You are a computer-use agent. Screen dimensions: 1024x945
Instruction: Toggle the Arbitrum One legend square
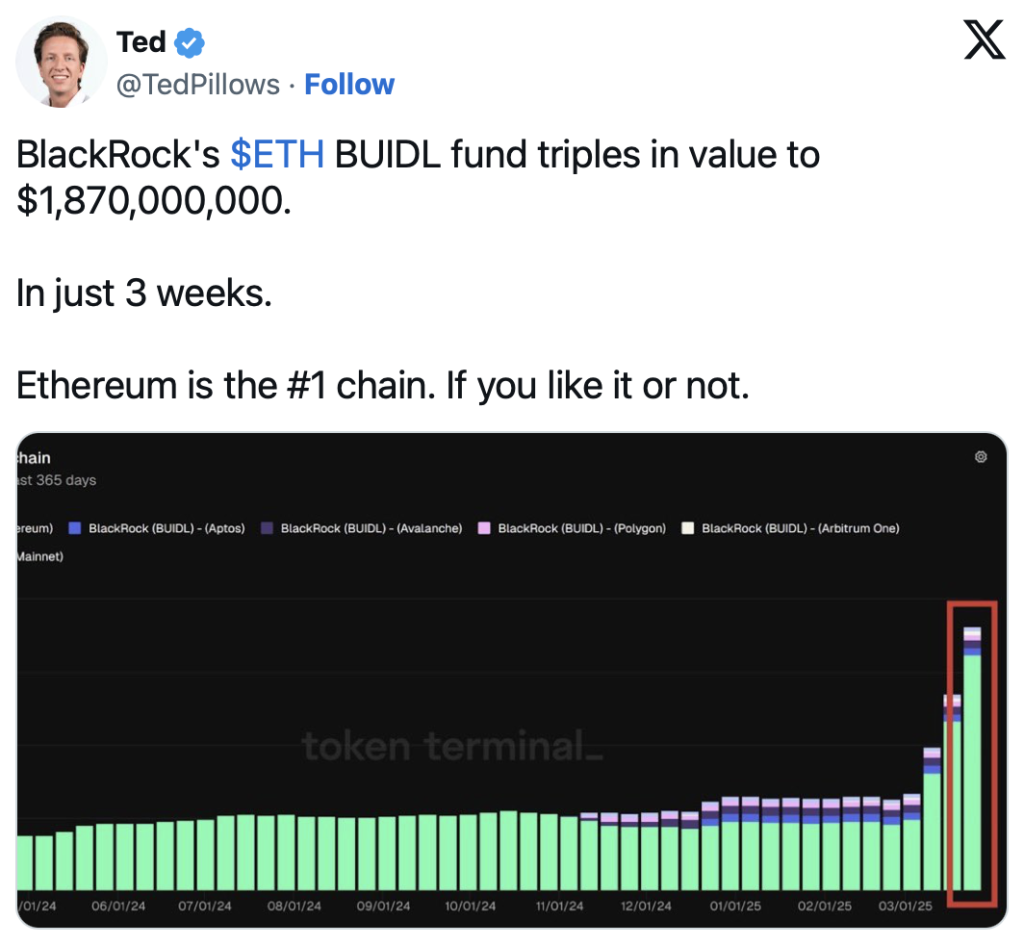pyautogui.click(x=688, y=528)
